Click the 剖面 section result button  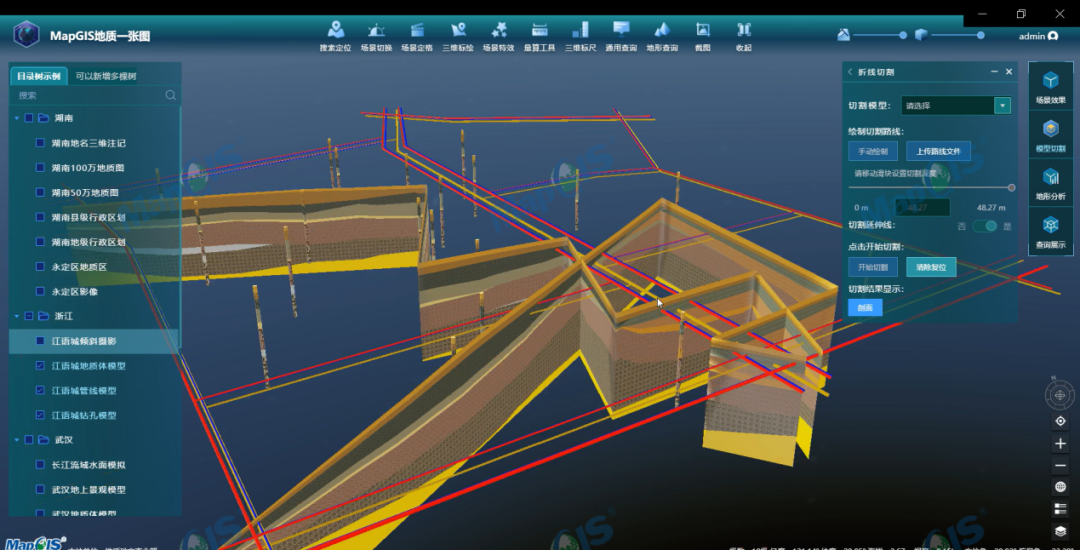tap(865, 308)
